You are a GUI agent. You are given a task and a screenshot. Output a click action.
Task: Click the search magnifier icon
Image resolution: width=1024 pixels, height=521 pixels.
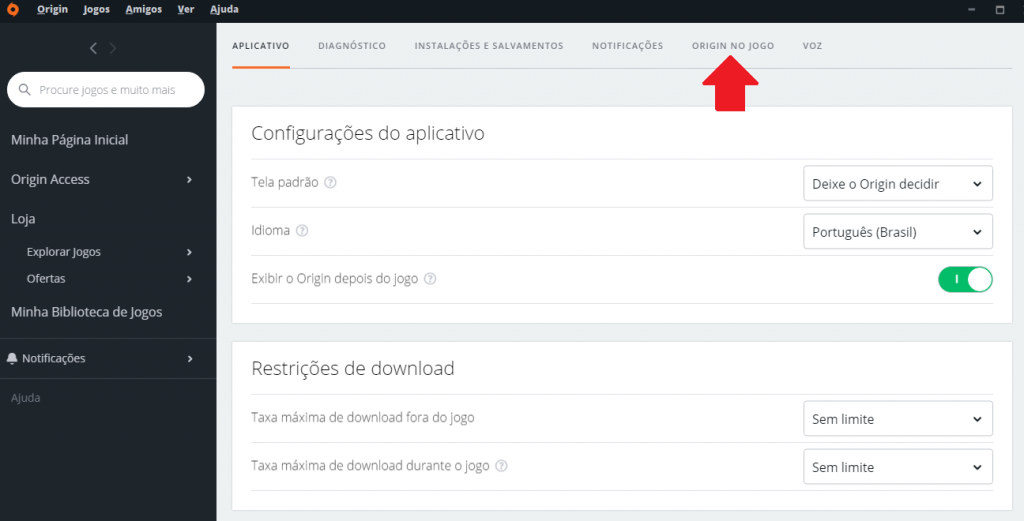point(25,89)
